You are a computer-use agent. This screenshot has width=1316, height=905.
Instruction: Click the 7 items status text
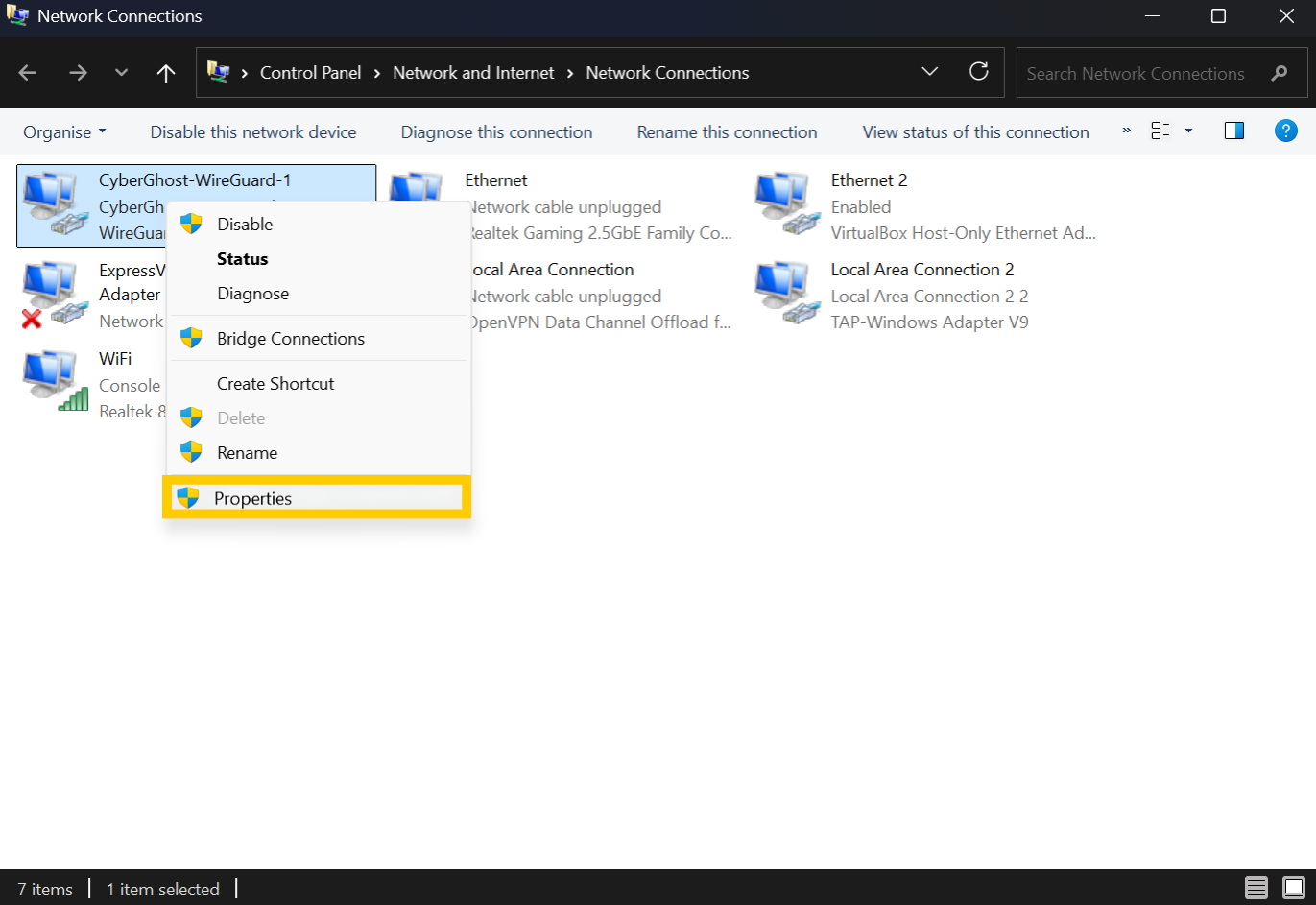point(45,890)
